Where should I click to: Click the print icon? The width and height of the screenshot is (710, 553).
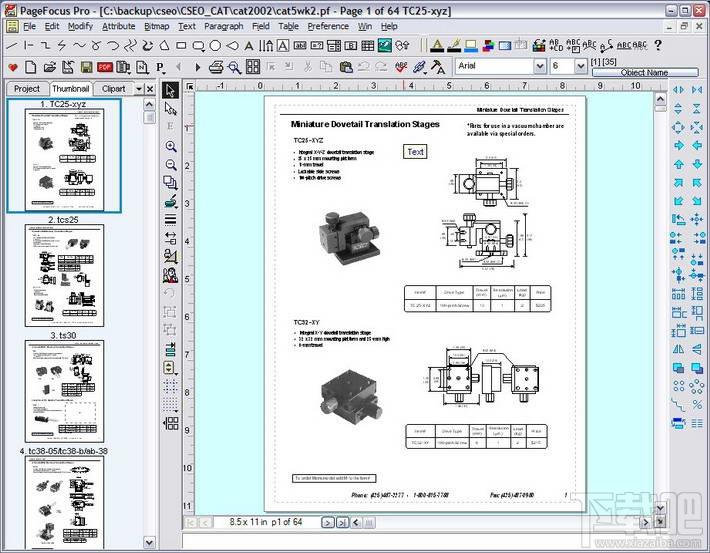(216, 67)
